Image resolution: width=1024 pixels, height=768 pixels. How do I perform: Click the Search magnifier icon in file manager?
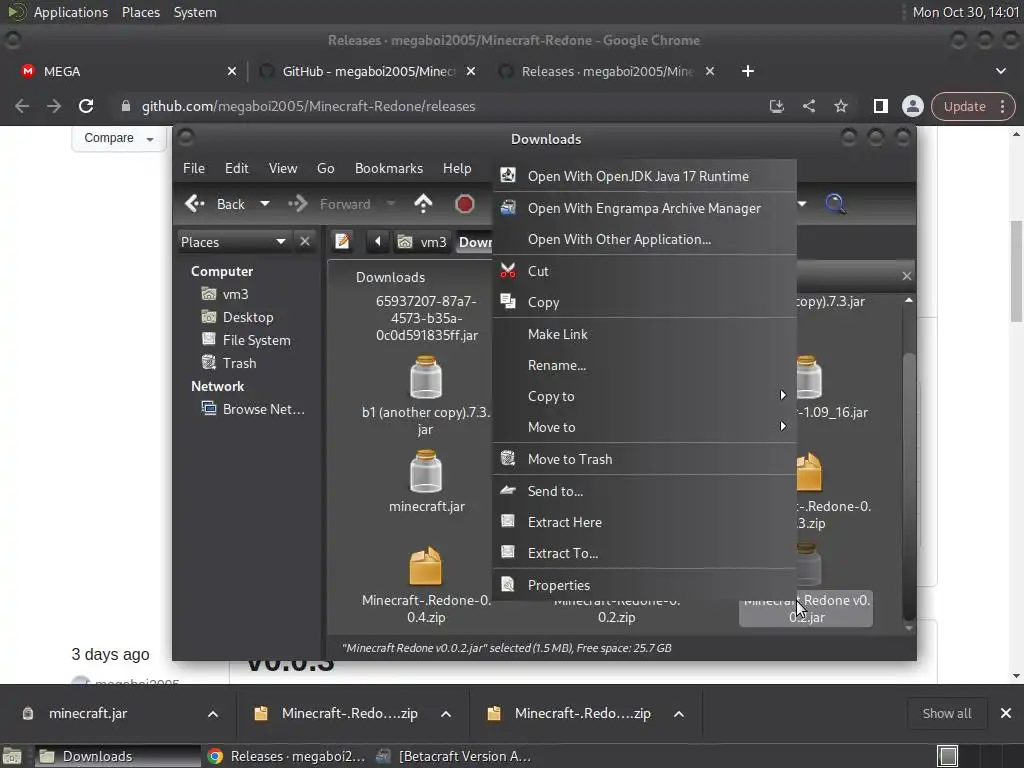click(x=835, y=204)
